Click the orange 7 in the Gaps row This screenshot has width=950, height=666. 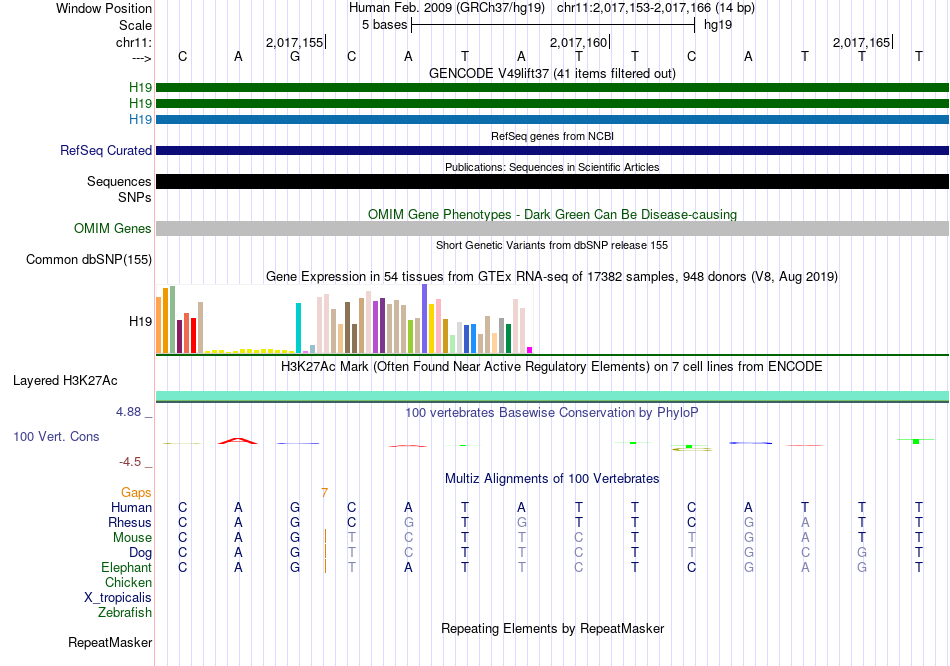pyautogui.click(x=325, y=492)
